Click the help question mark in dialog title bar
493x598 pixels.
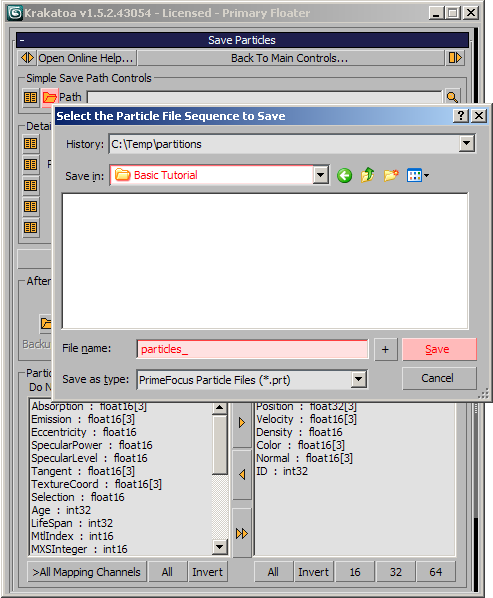[x=461, y=116]
